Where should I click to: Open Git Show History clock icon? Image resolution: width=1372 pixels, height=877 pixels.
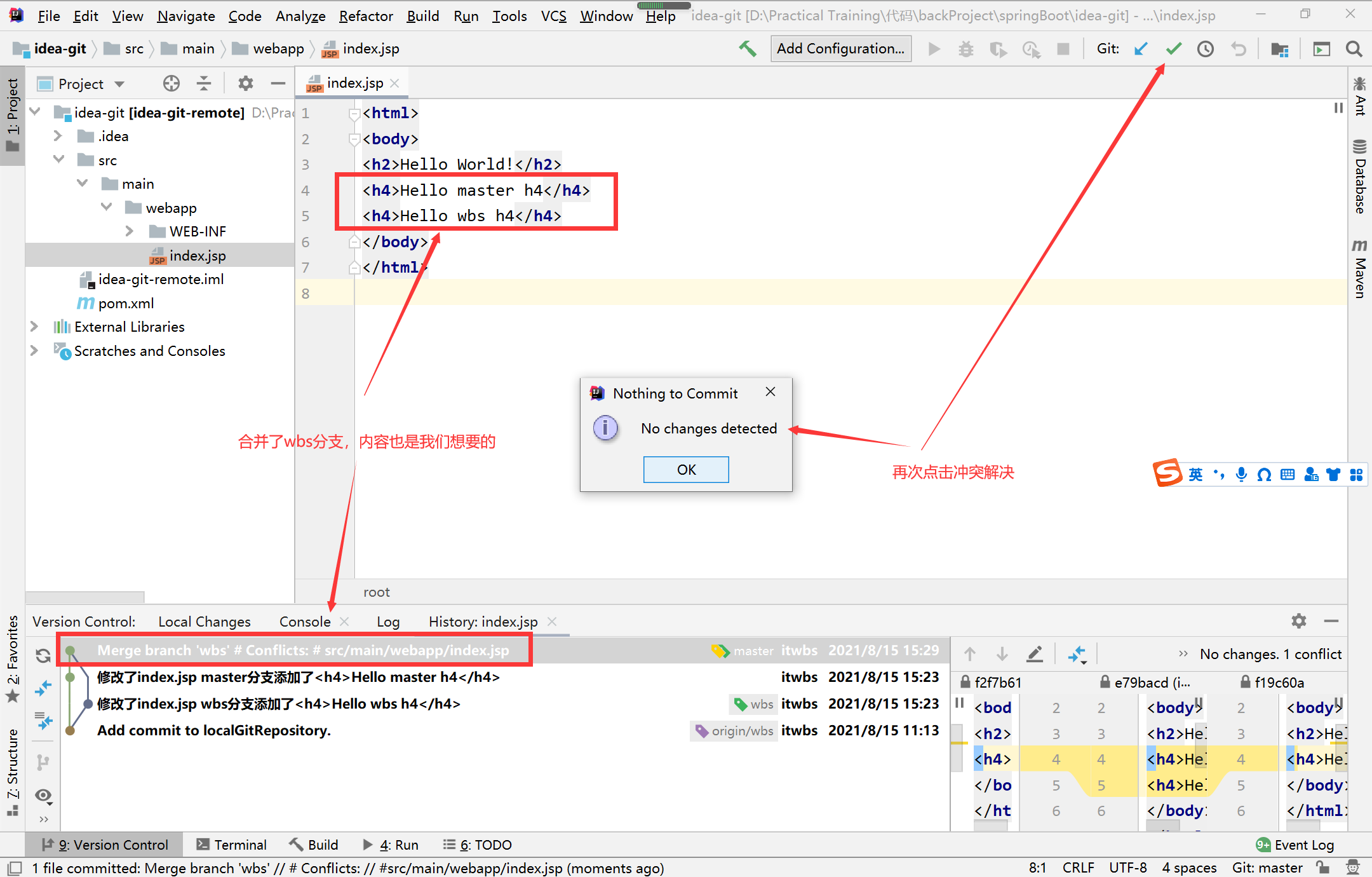tap(1206, 48)
